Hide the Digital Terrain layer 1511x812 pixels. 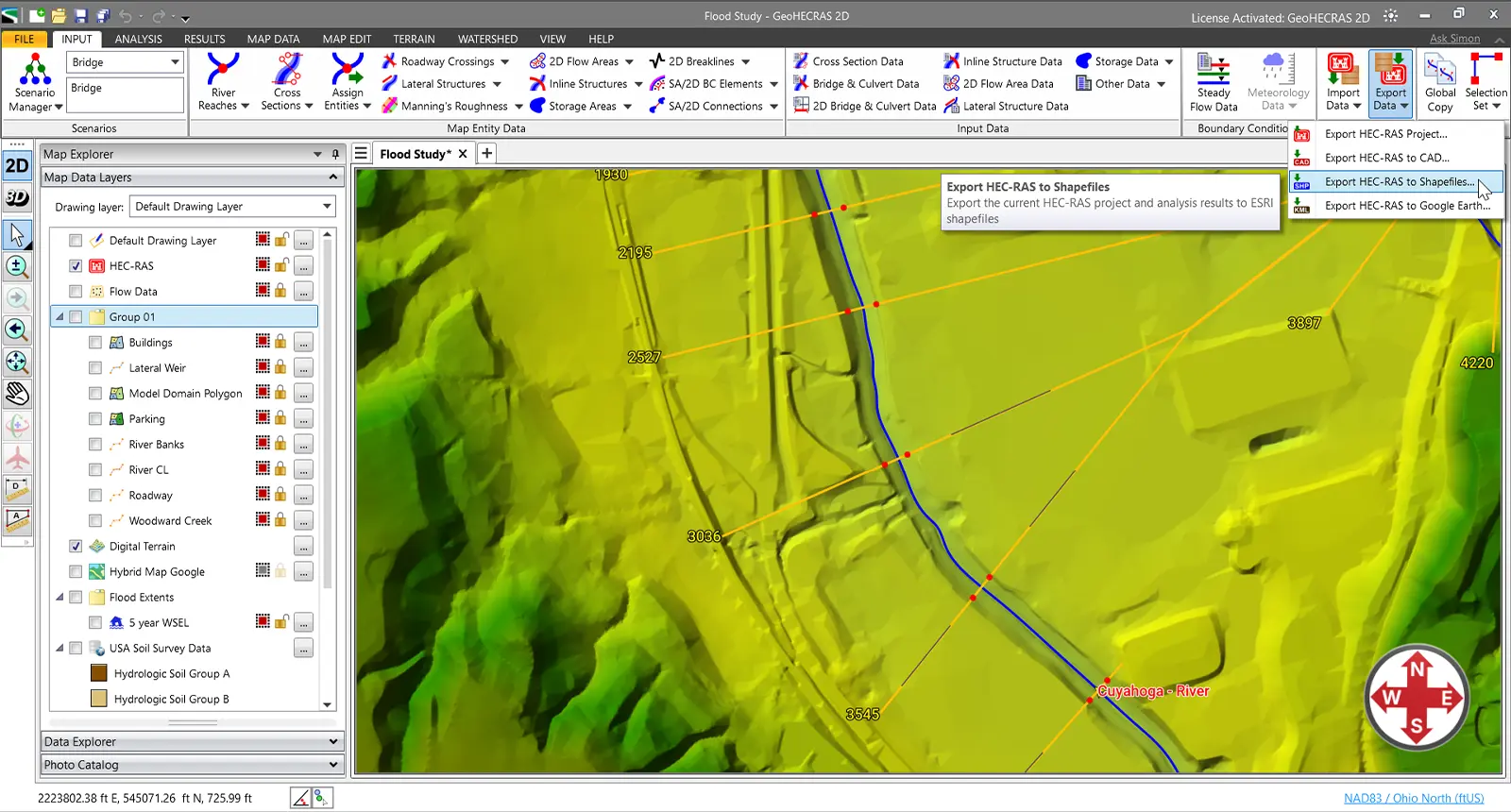(x=76, y=547)
